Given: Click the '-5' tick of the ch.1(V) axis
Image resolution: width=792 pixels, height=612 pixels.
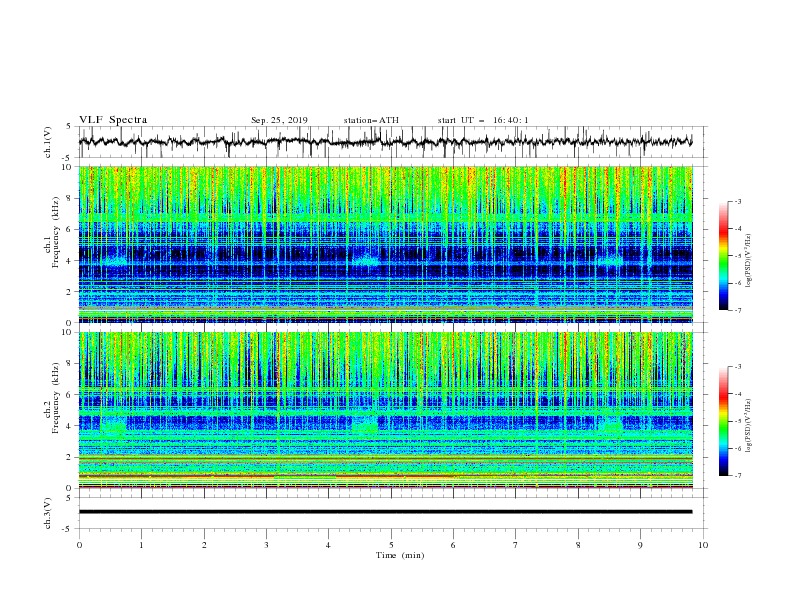Looking at the screenshot, I should [68, 158].
